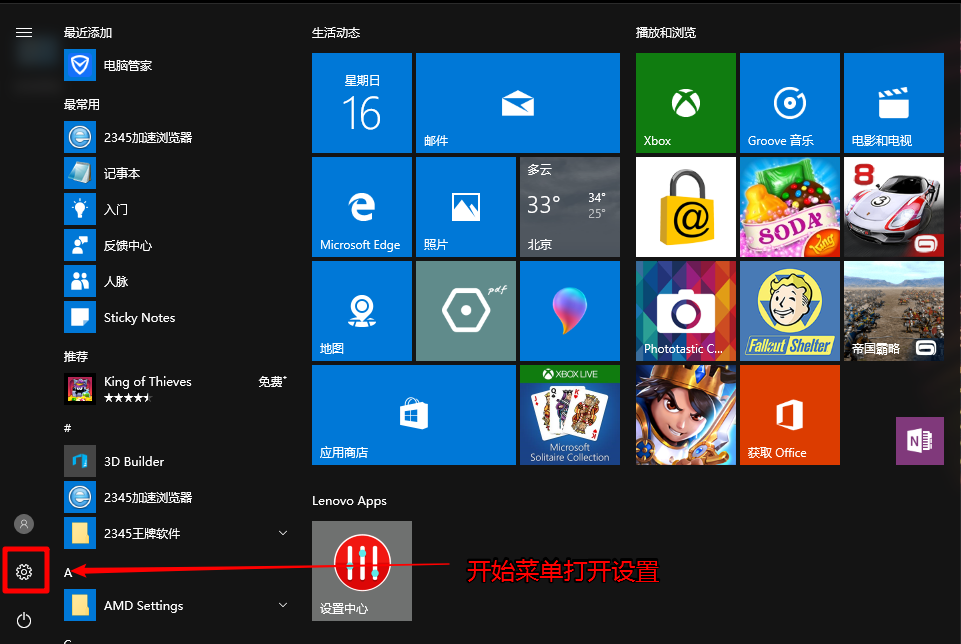Launch the crowned king game tile
The width and height of the screenshot is (961, 644).
tap(686, 415)
